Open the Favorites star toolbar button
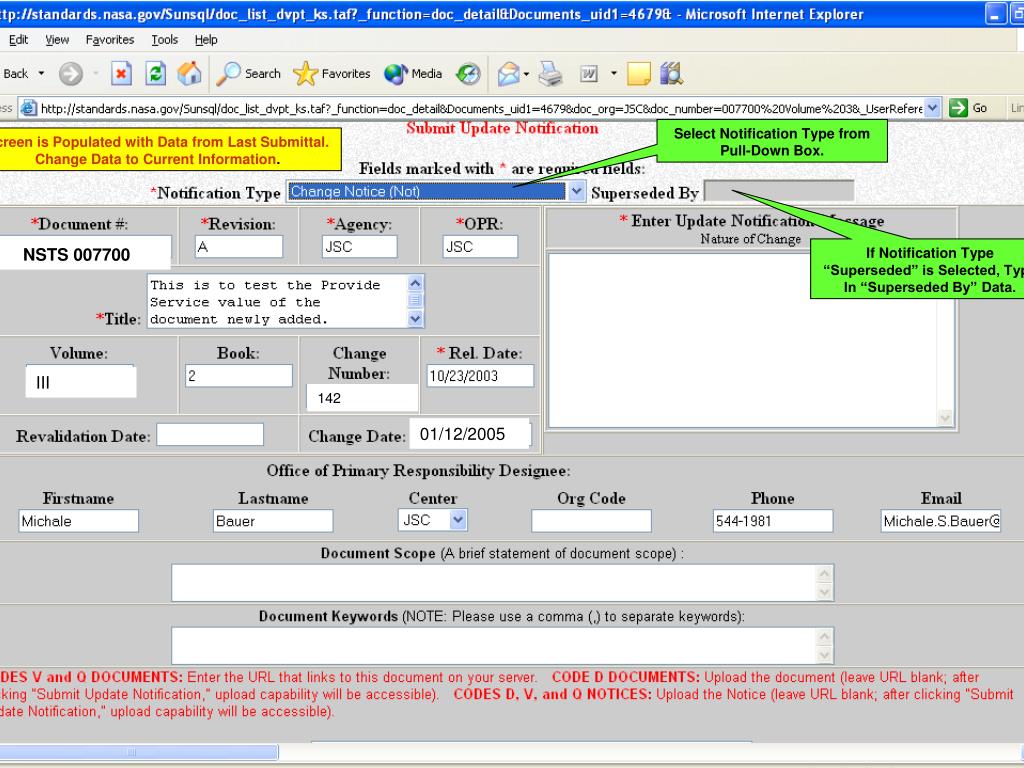 click(332, 74)
